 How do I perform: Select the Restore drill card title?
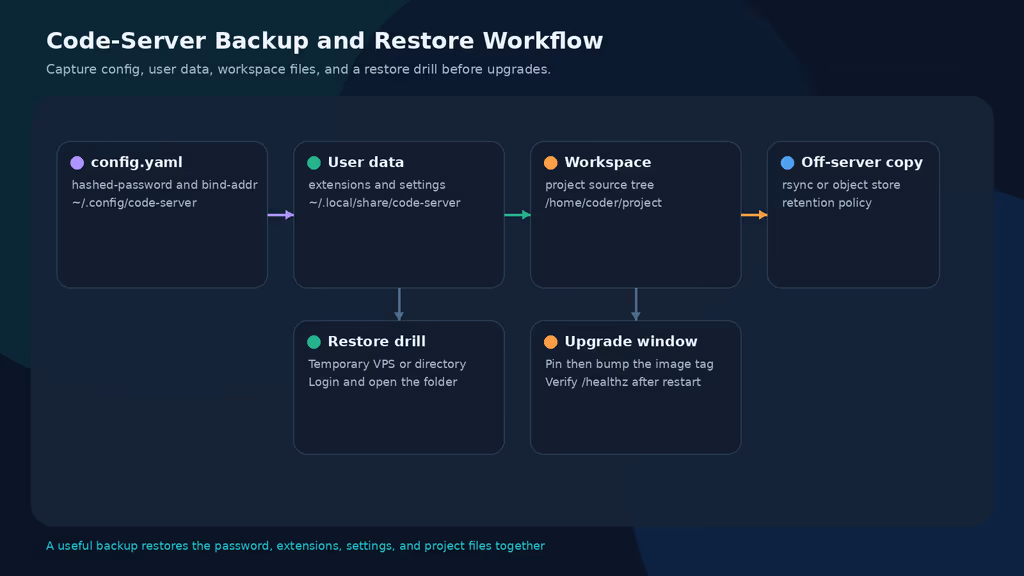coord(376,341)
